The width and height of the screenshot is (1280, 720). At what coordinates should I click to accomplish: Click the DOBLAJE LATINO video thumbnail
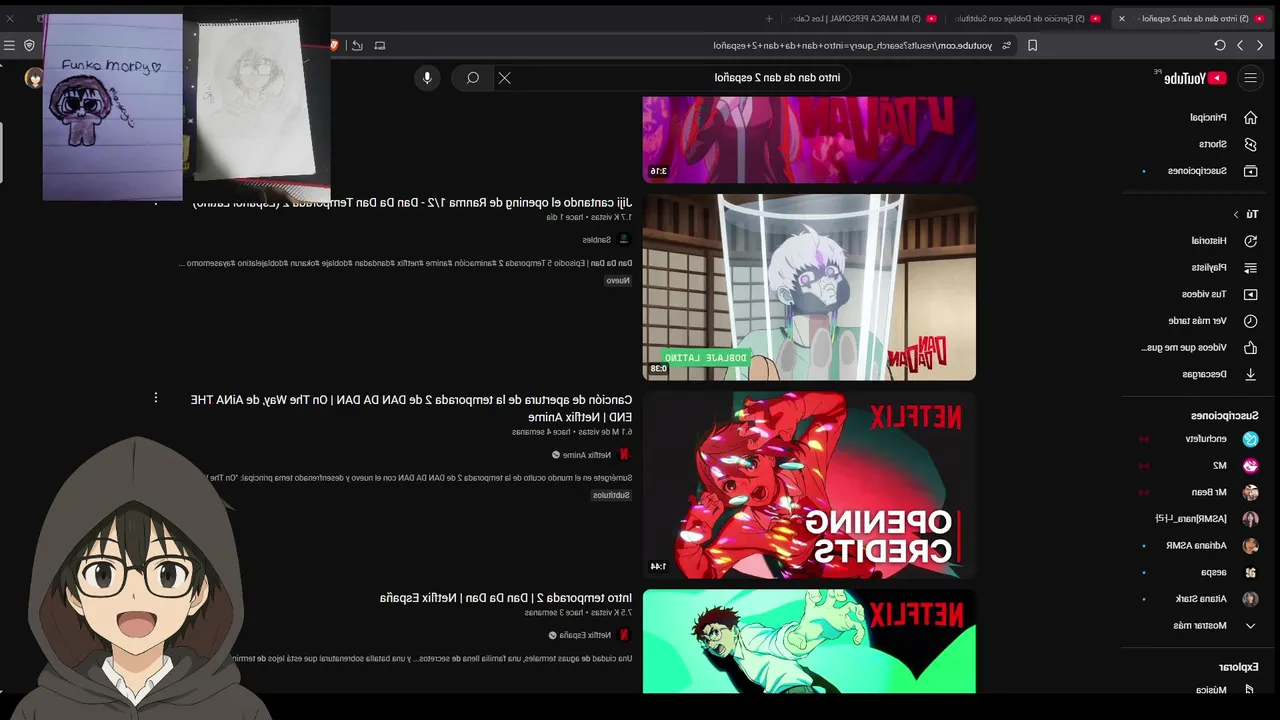pyautogui.click(x=809, y=287)
